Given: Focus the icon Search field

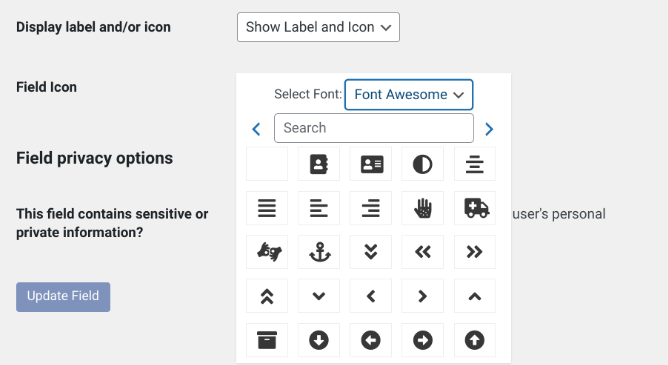Looking at the screenshot, I should [x=374, y=128].
